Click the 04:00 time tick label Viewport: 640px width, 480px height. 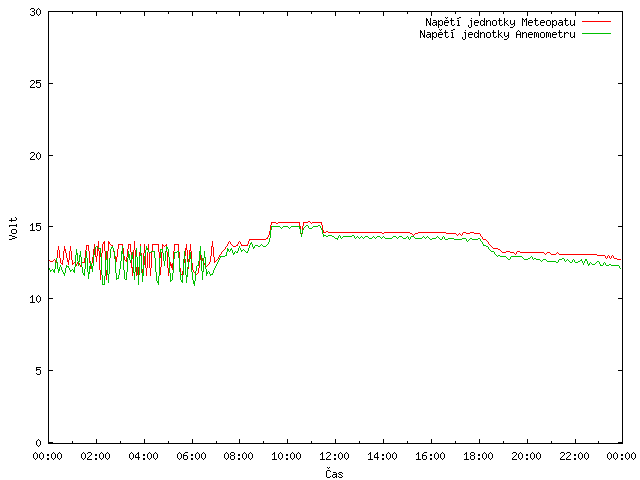pyautogui.click(x=143, y=456)
